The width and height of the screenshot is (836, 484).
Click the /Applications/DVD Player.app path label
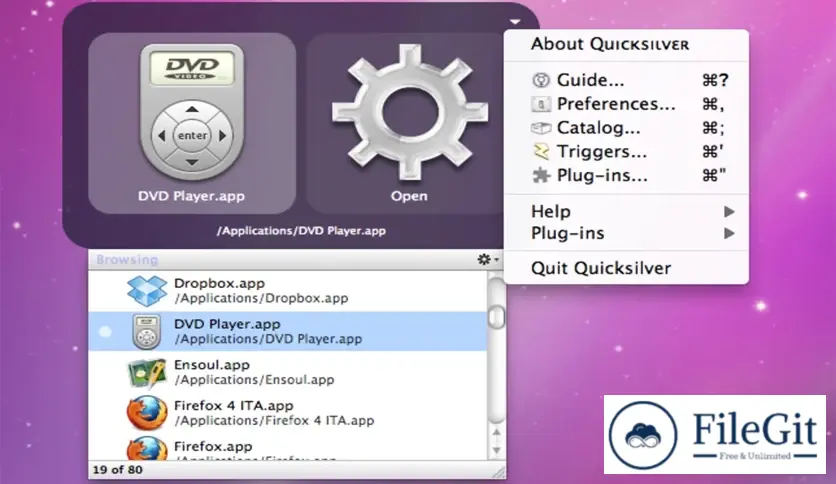(x=301, y=231)
